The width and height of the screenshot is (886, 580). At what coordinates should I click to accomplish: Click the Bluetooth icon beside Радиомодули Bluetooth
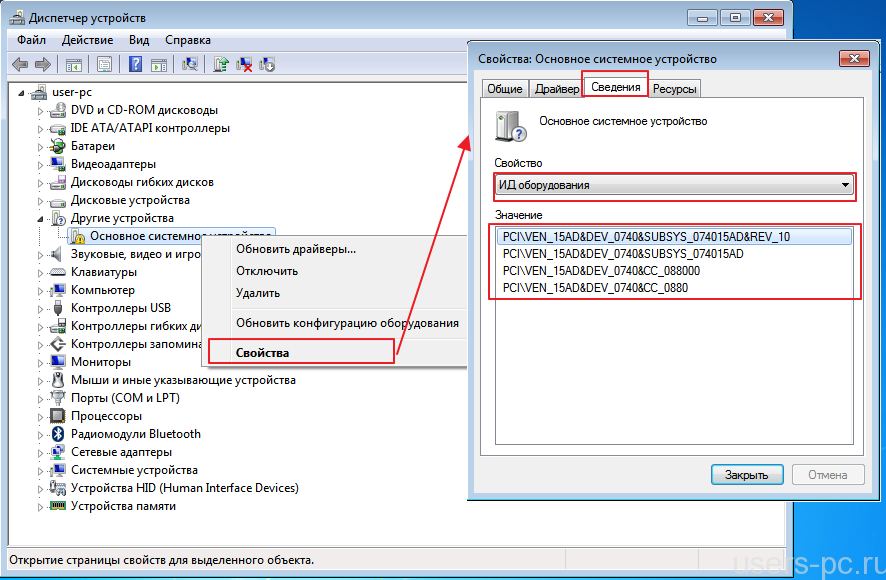[58, 434]
